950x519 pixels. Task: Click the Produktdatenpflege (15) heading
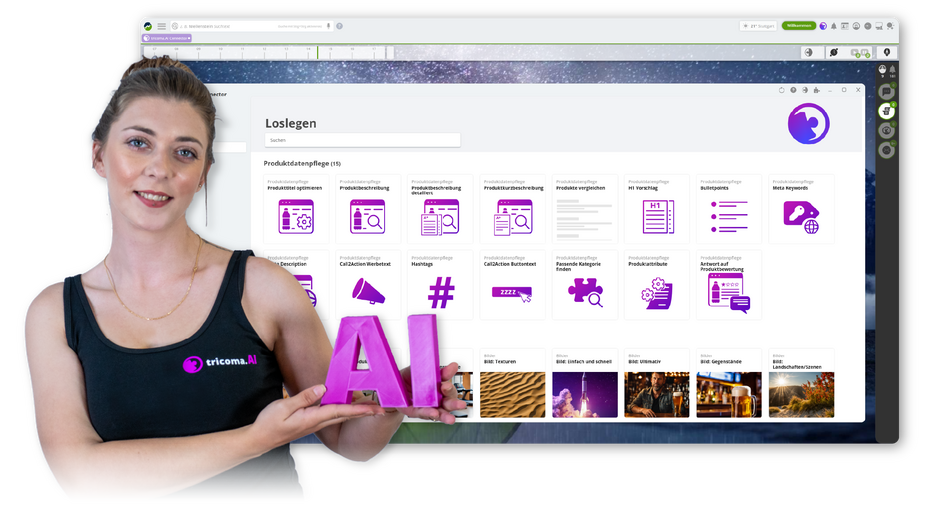coord(302,164)
